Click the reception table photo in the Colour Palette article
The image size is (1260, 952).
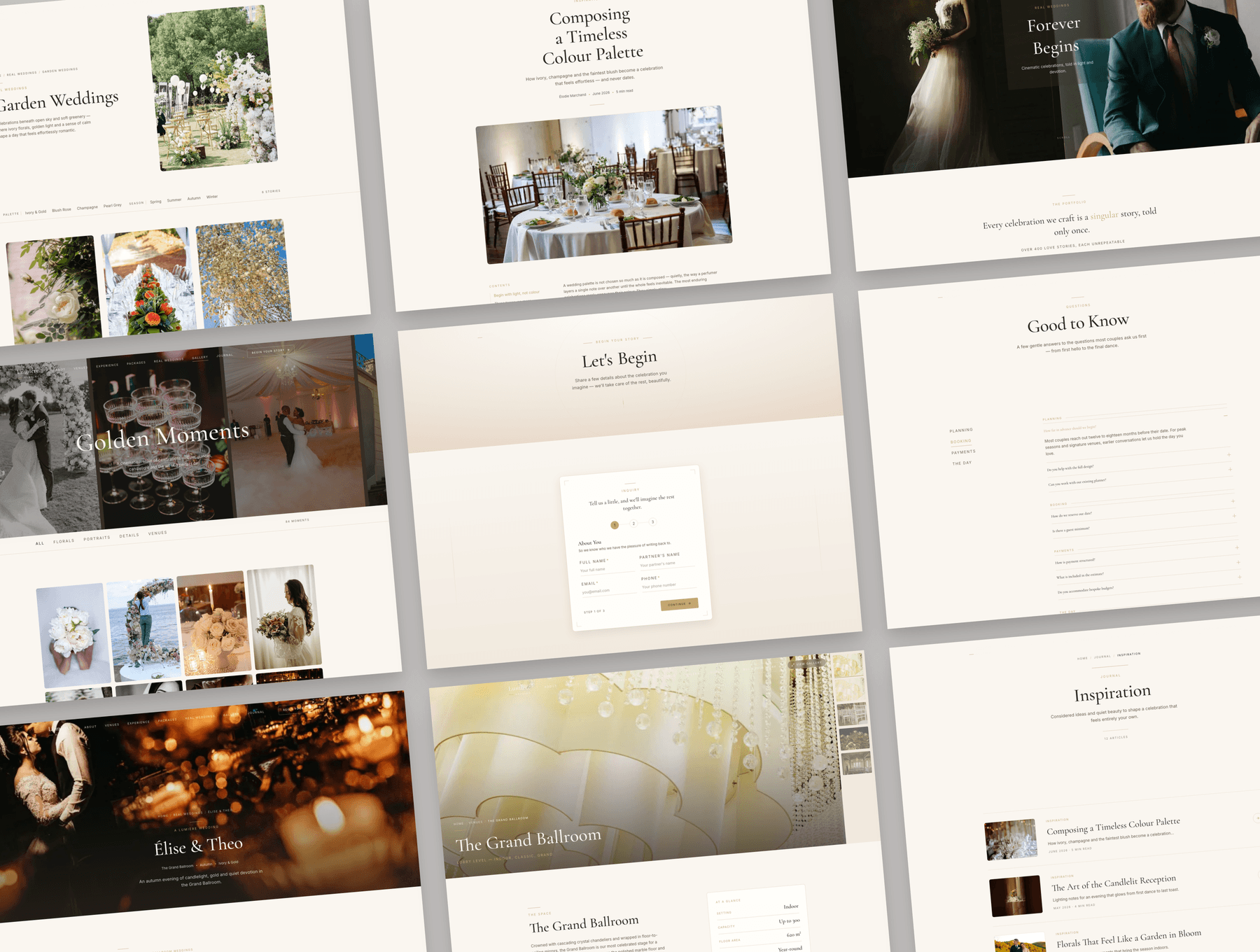point(604,185)
